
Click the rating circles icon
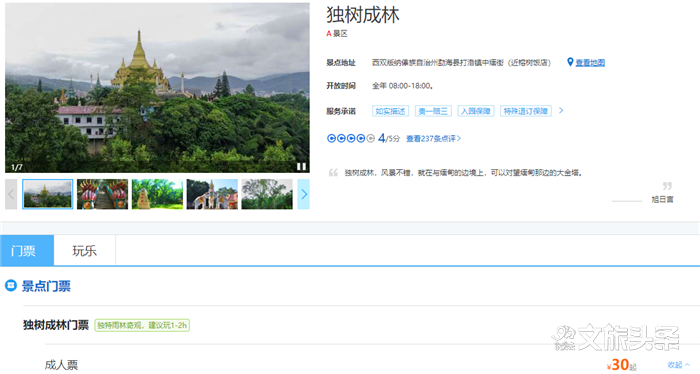(x=351, y=138)
